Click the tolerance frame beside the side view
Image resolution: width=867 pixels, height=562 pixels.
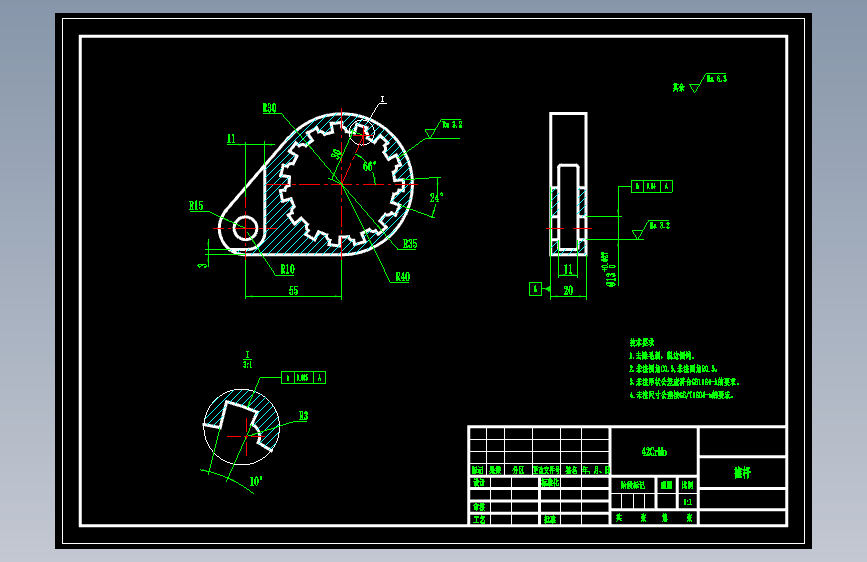(652, 186)
